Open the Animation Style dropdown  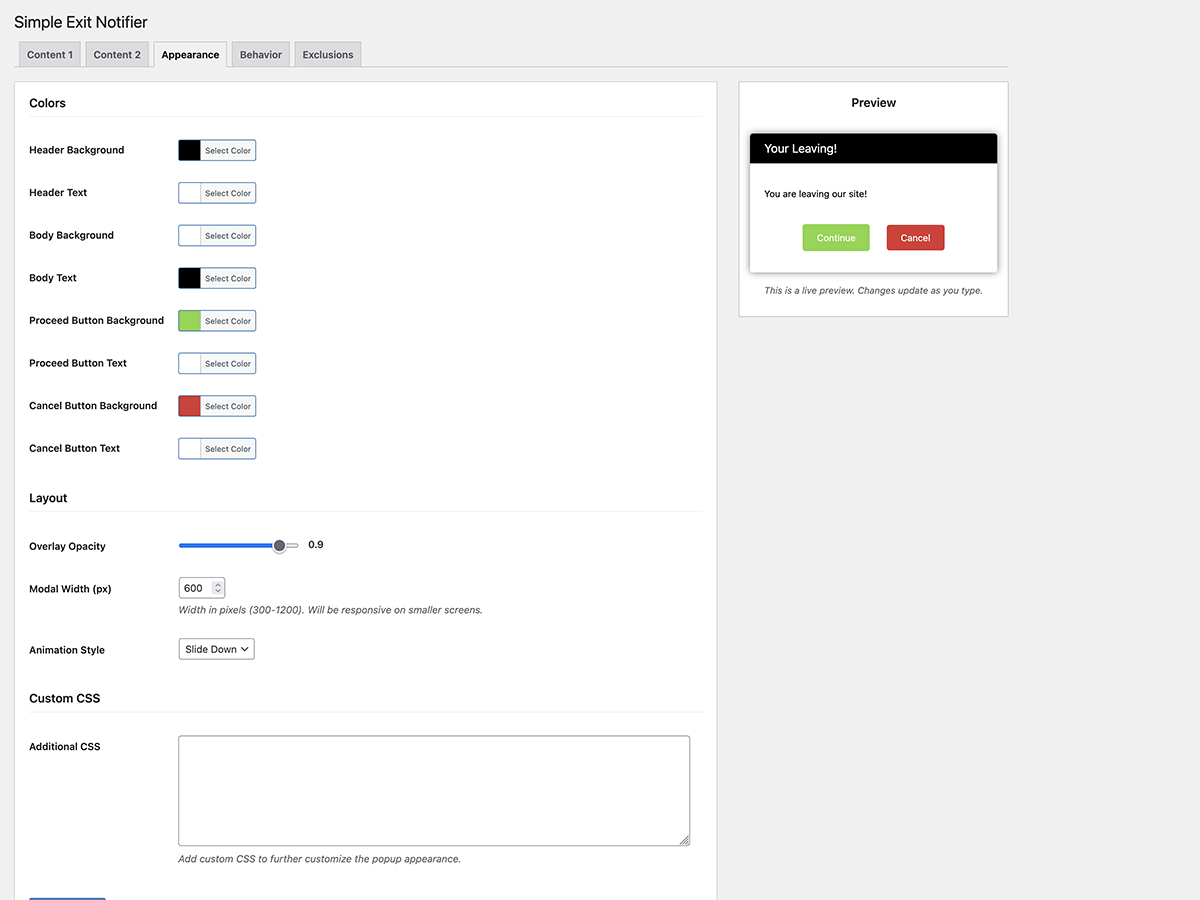[217, 649]
